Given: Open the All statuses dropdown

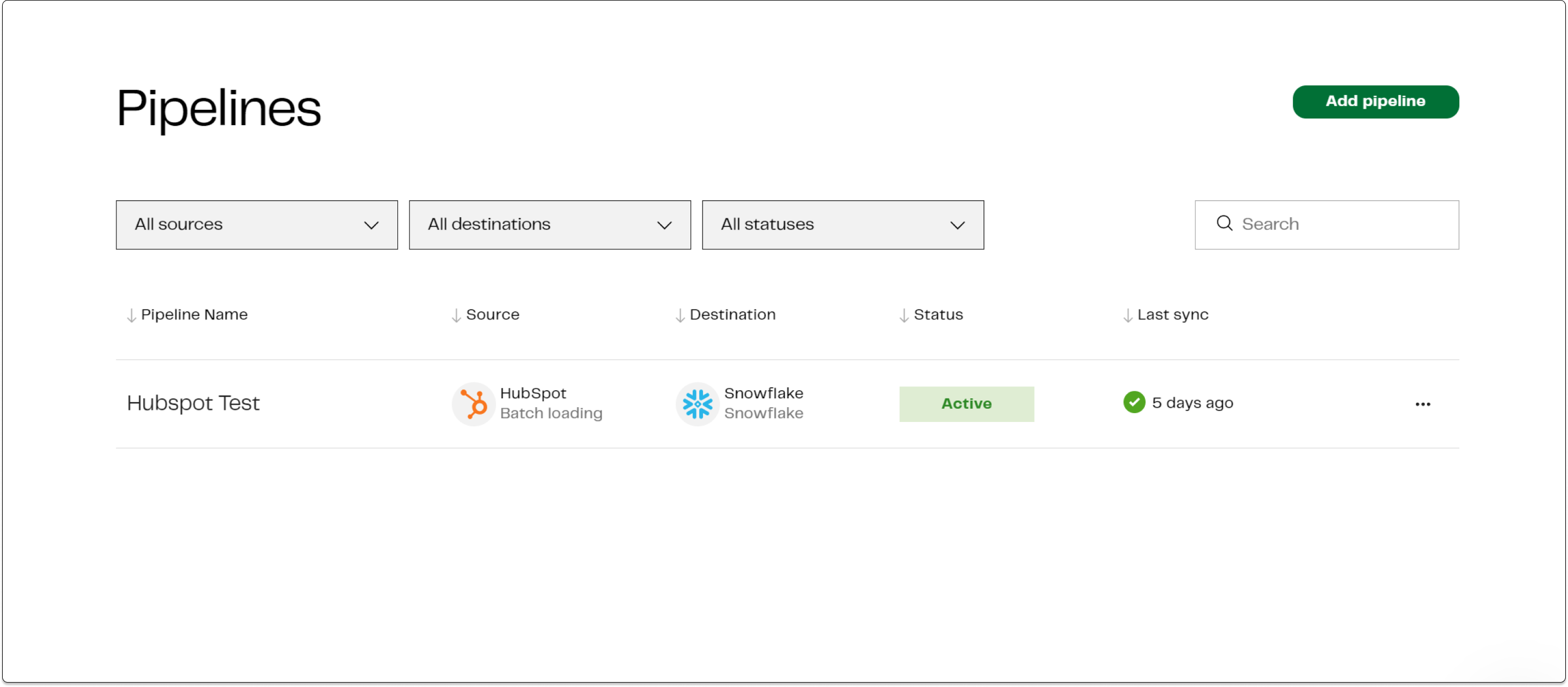Looking at the screenshot, I should click(843, 224).
